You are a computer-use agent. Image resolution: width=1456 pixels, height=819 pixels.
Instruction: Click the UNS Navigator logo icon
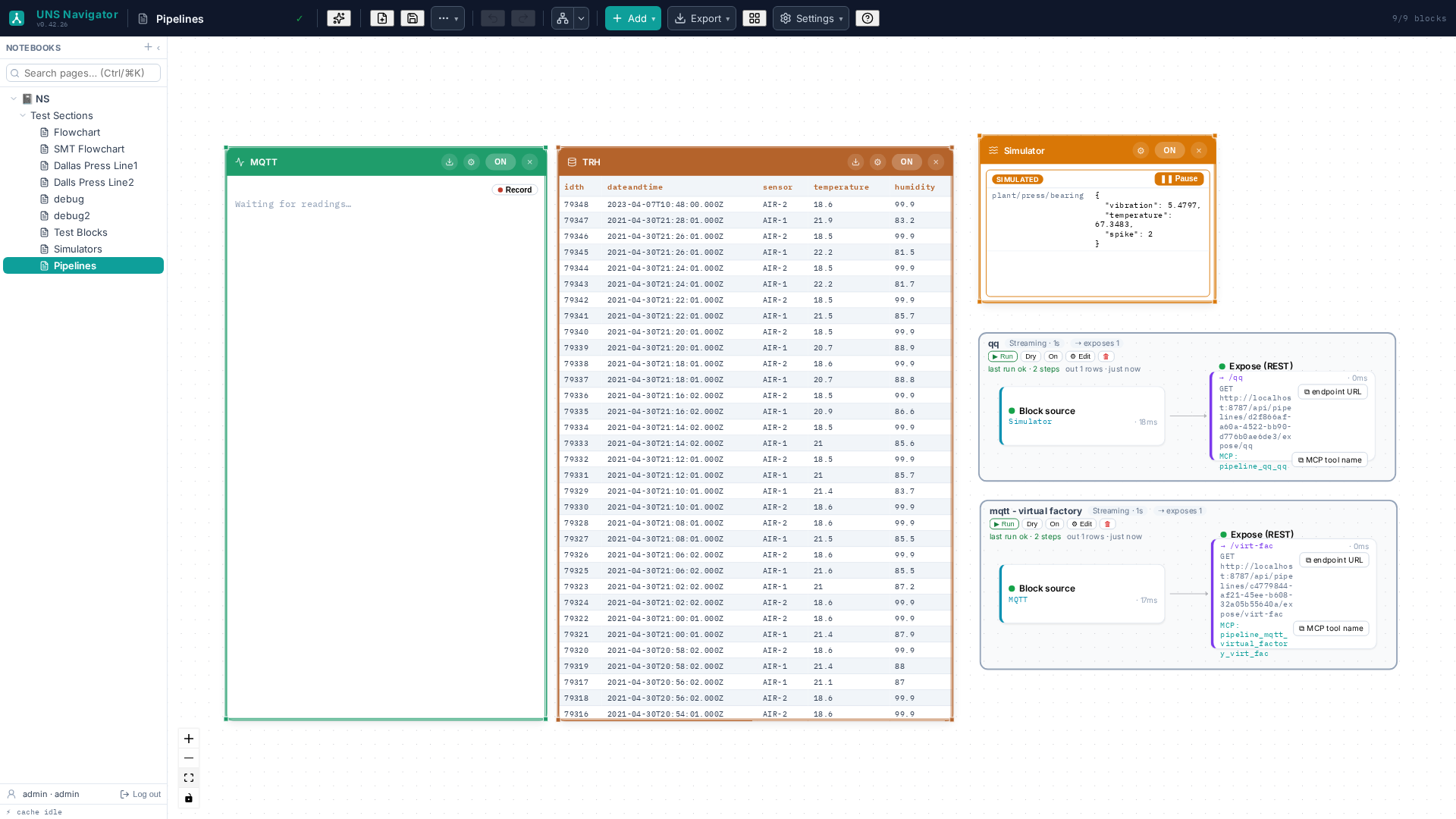coord(17,18)
